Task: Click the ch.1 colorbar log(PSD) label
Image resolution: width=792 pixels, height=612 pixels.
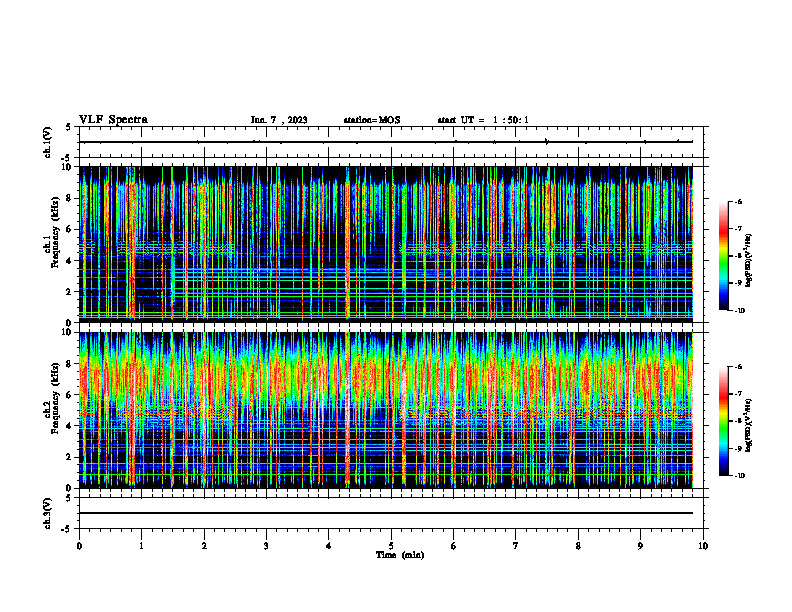Action: pyautogui.click(x=749, y=260)
